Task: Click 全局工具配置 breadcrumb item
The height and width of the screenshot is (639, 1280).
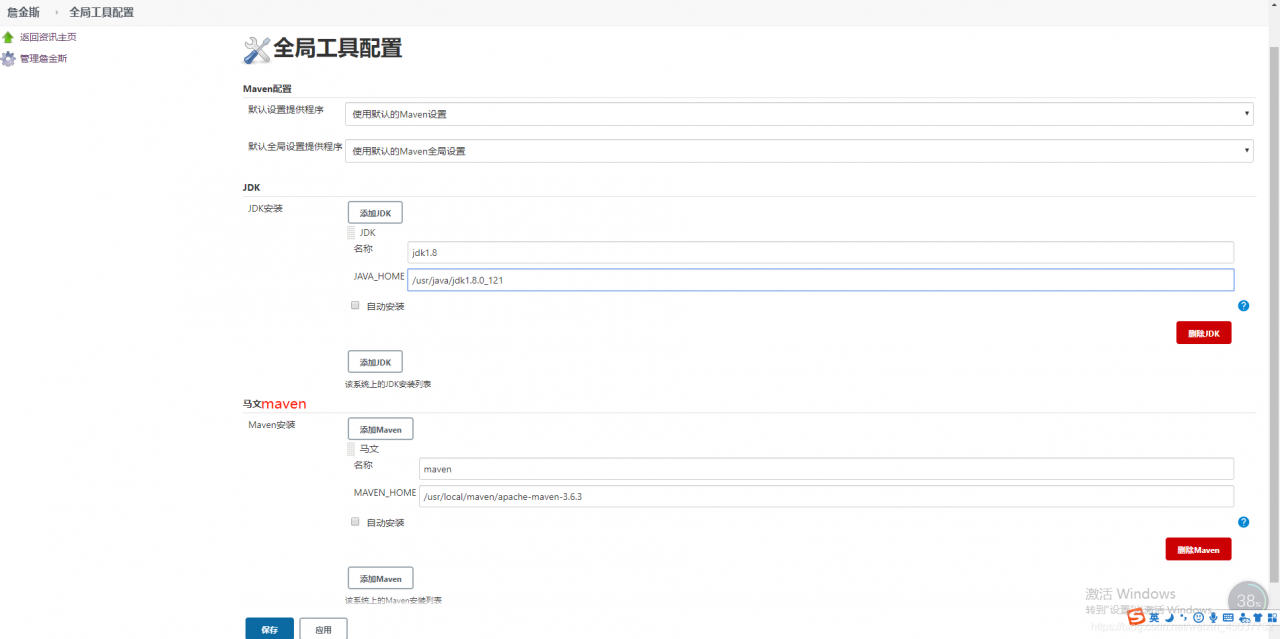Action: pos(101,12)
